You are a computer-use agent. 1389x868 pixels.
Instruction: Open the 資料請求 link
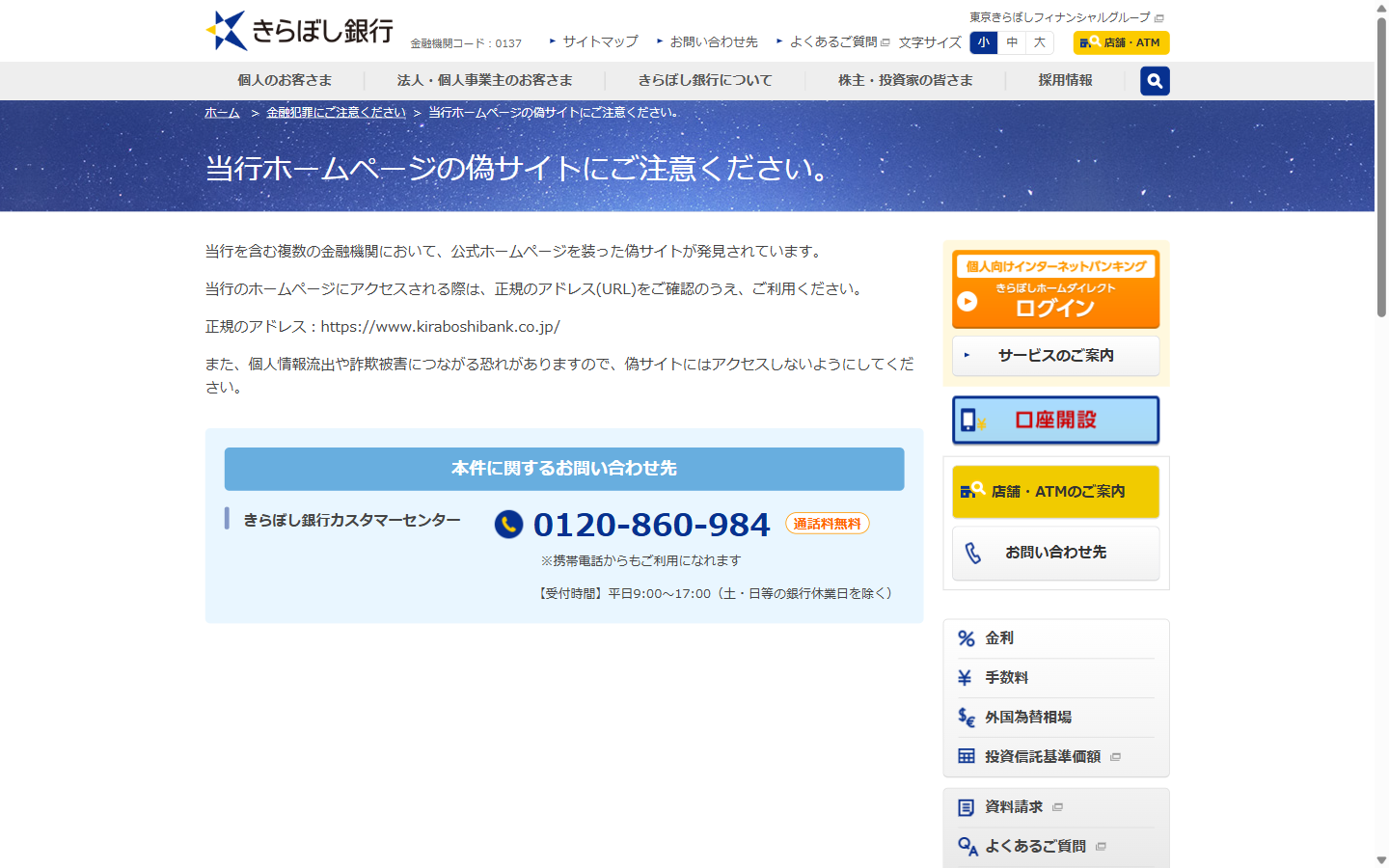[x=1014, y=807]
